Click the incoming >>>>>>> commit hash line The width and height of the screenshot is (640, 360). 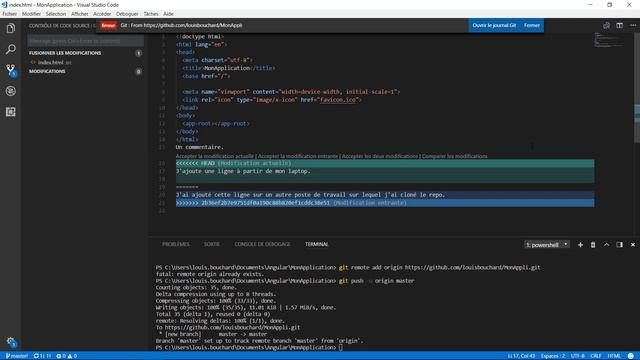pos(385,203)
